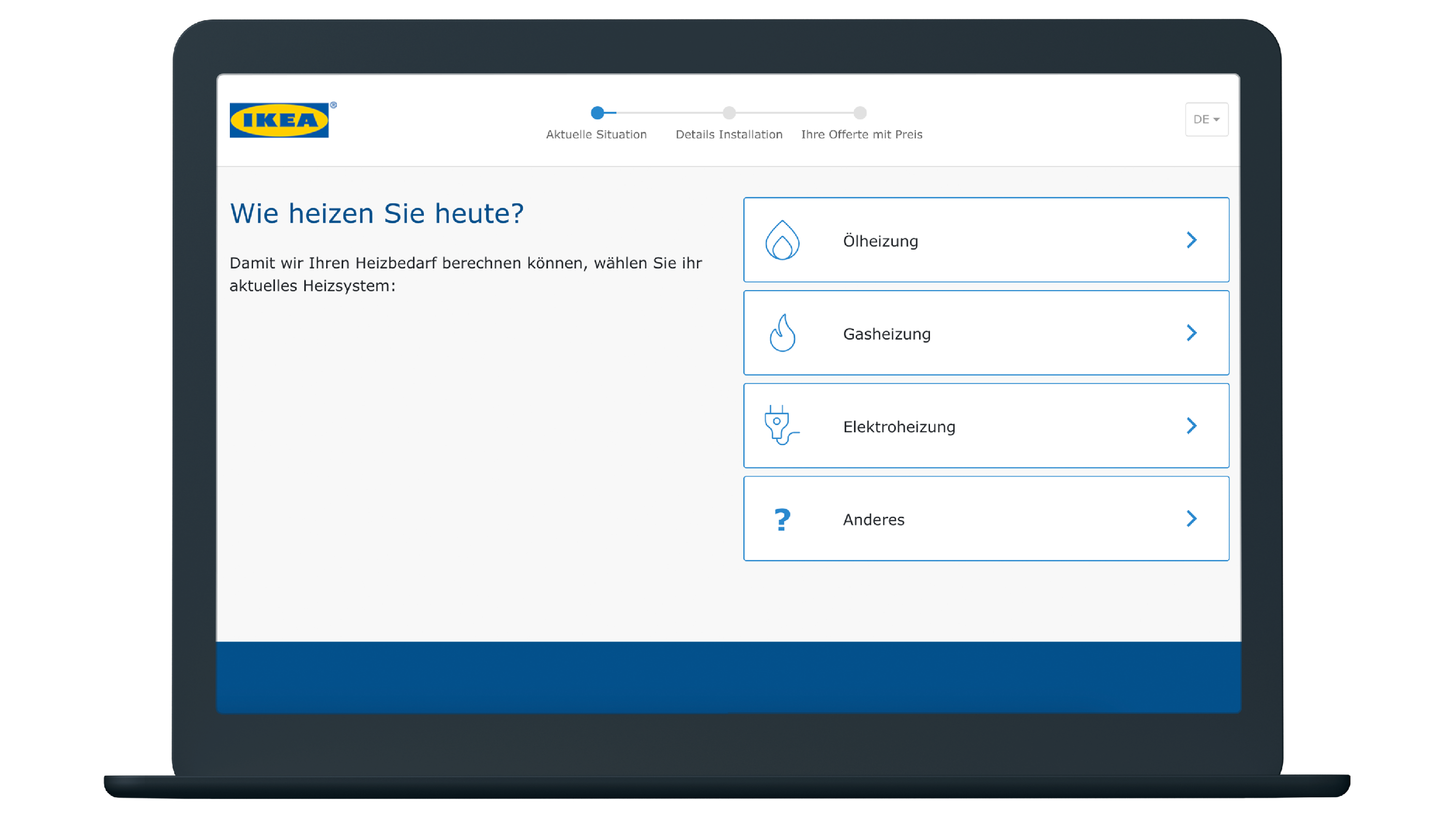Screen dimensions: 1456x819
Task: Click the chevron arrow on Gasheizung row
Action: (x=1192, y=333)
